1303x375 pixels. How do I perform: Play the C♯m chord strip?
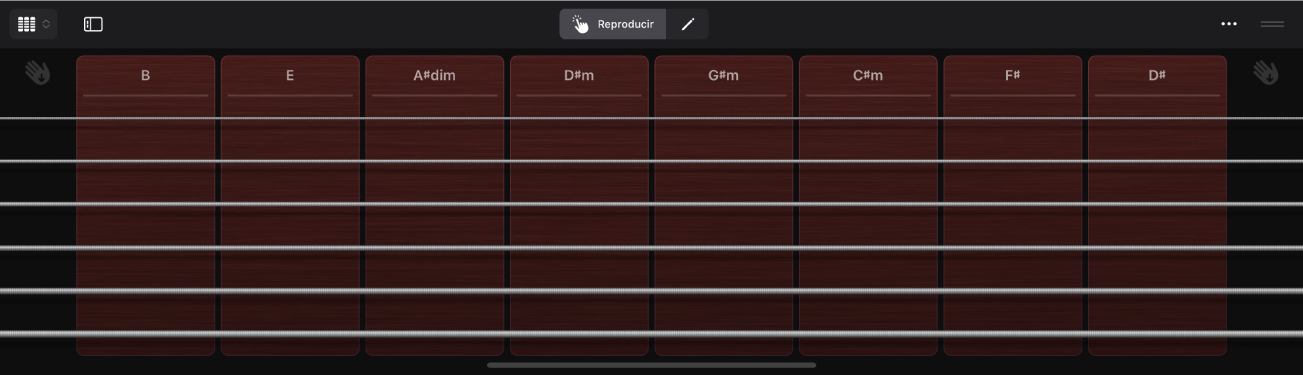868,205
